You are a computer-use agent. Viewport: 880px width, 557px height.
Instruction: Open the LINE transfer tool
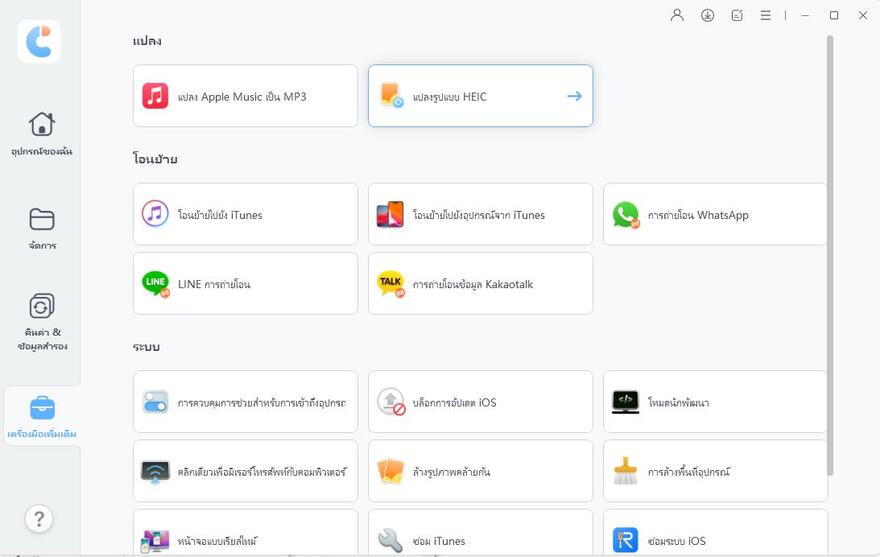[245, 284]
